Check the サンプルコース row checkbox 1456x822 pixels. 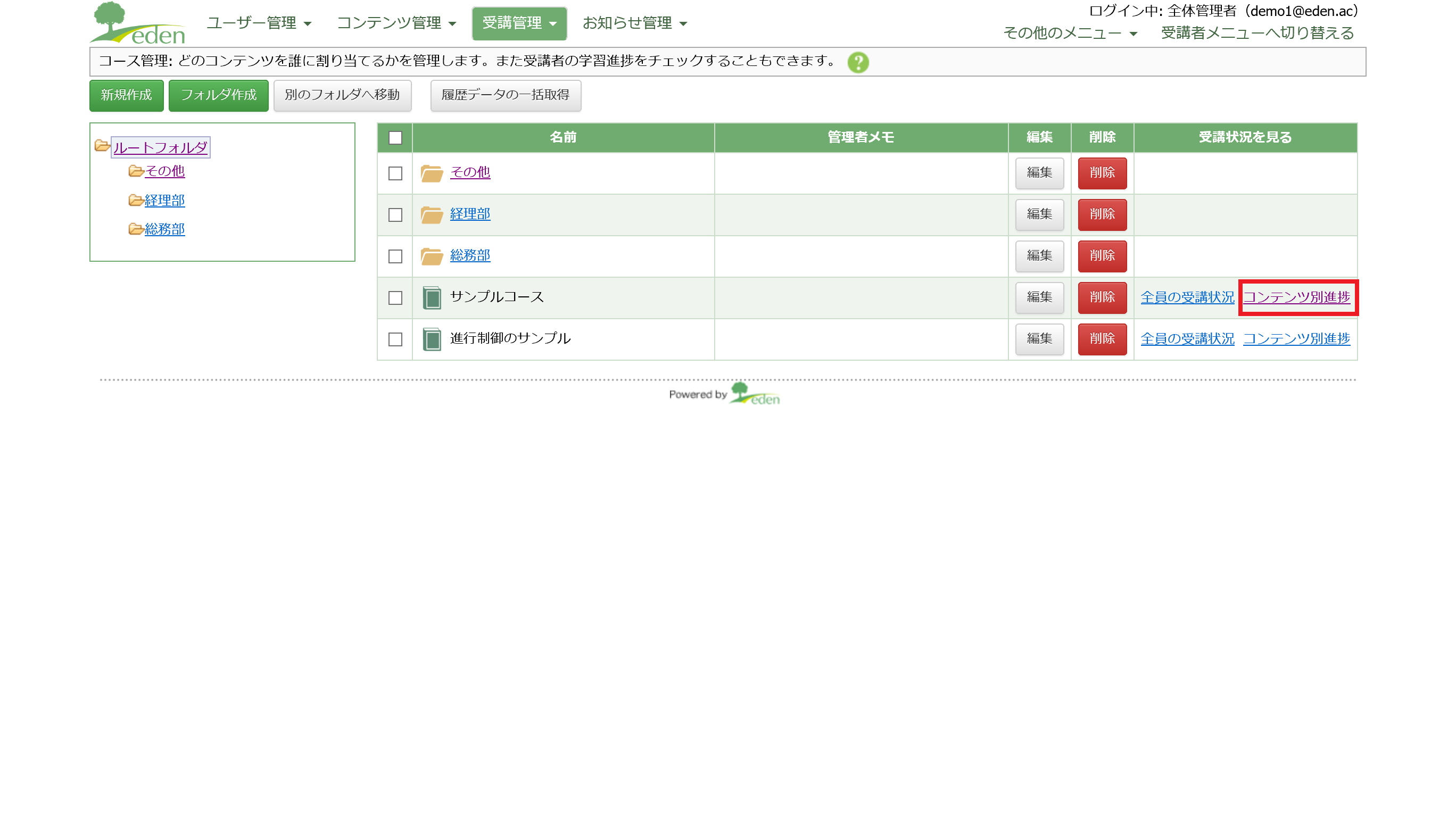tap(395, 298)
